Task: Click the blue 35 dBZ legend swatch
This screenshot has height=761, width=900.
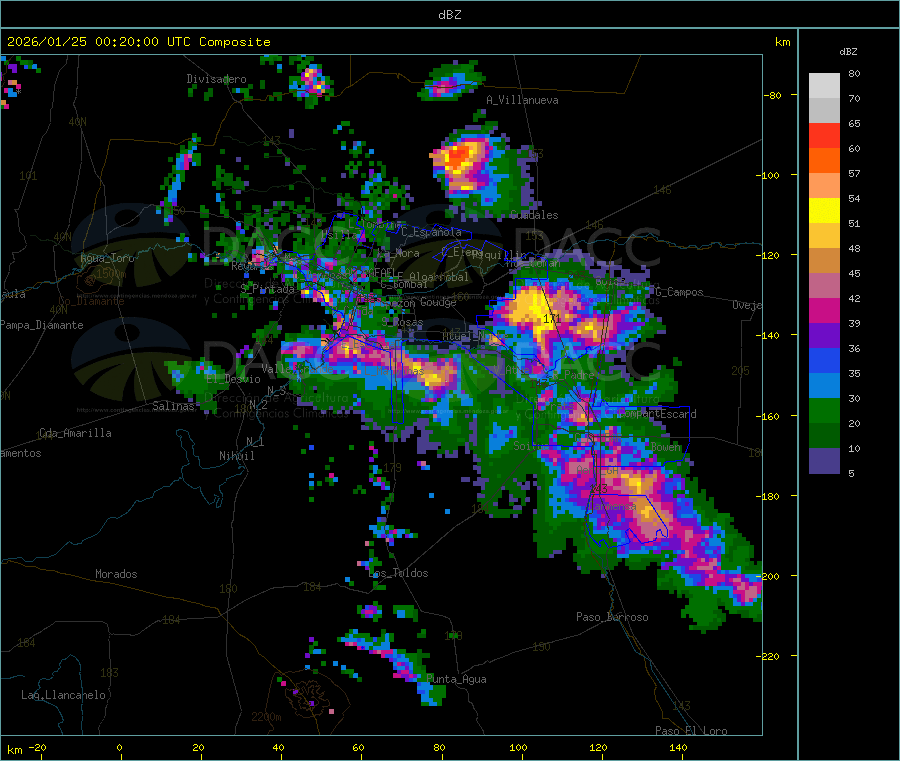Action: coord(824,360)
